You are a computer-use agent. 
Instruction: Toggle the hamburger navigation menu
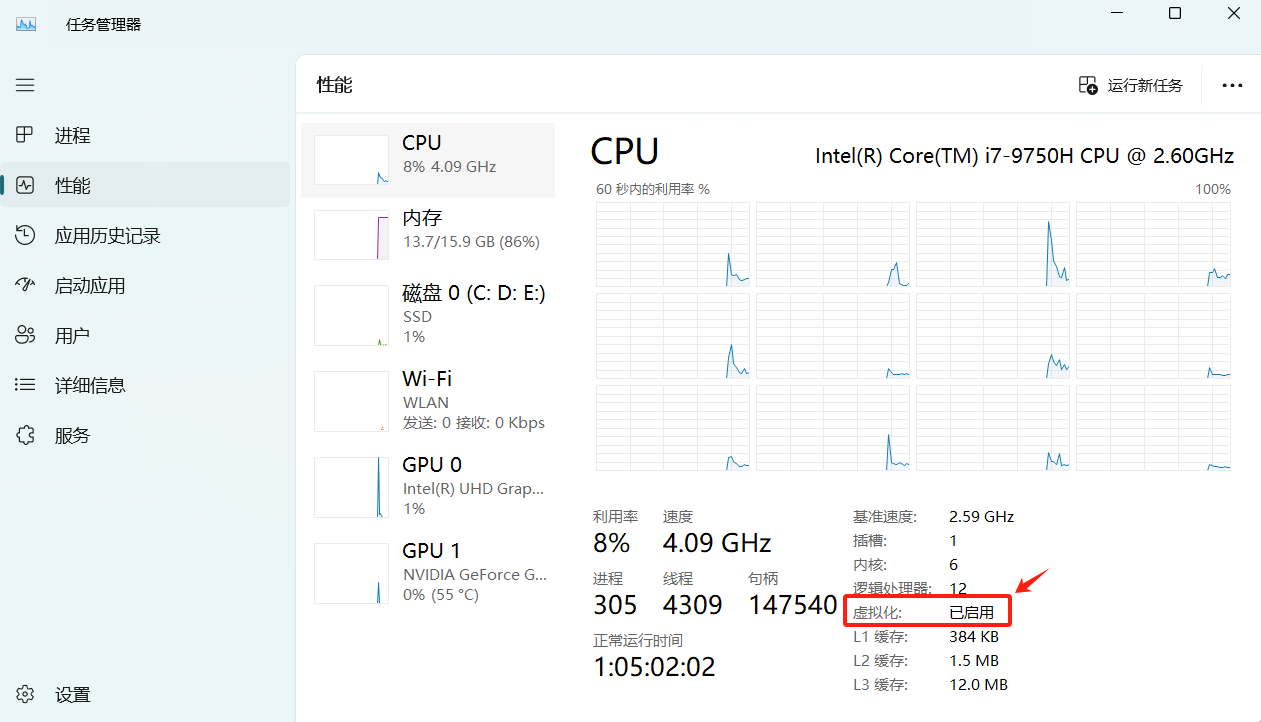25,85
